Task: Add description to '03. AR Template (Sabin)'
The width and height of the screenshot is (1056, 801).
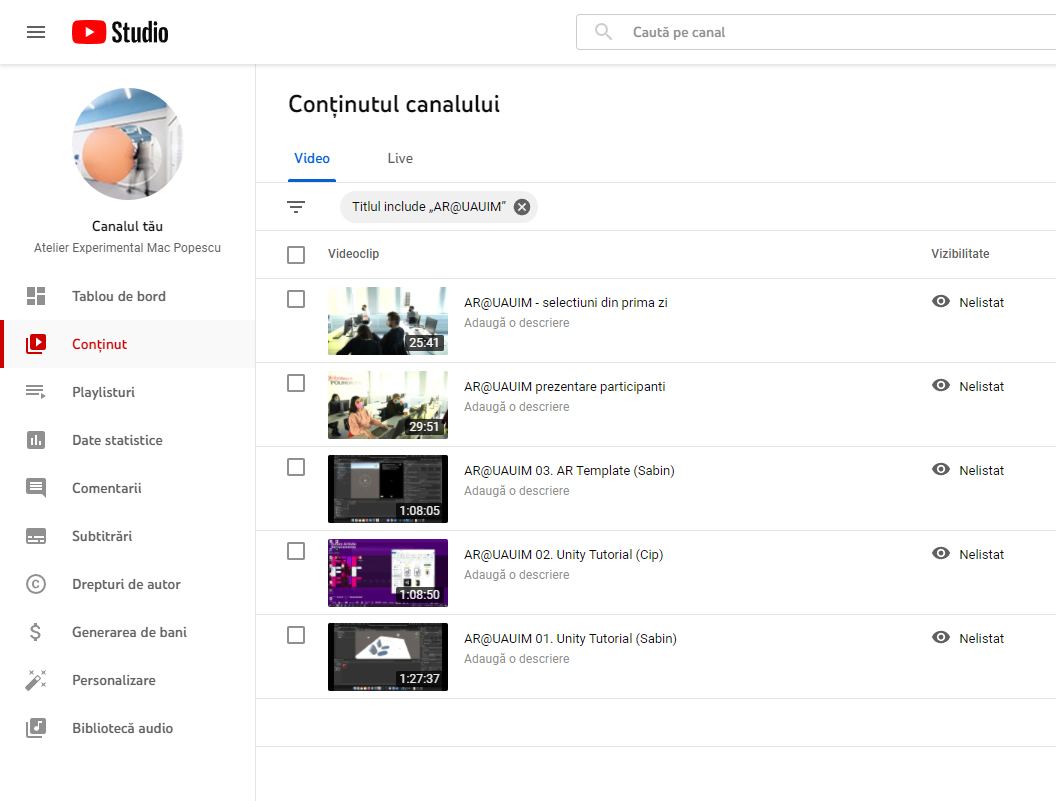Action: point(517,490)
